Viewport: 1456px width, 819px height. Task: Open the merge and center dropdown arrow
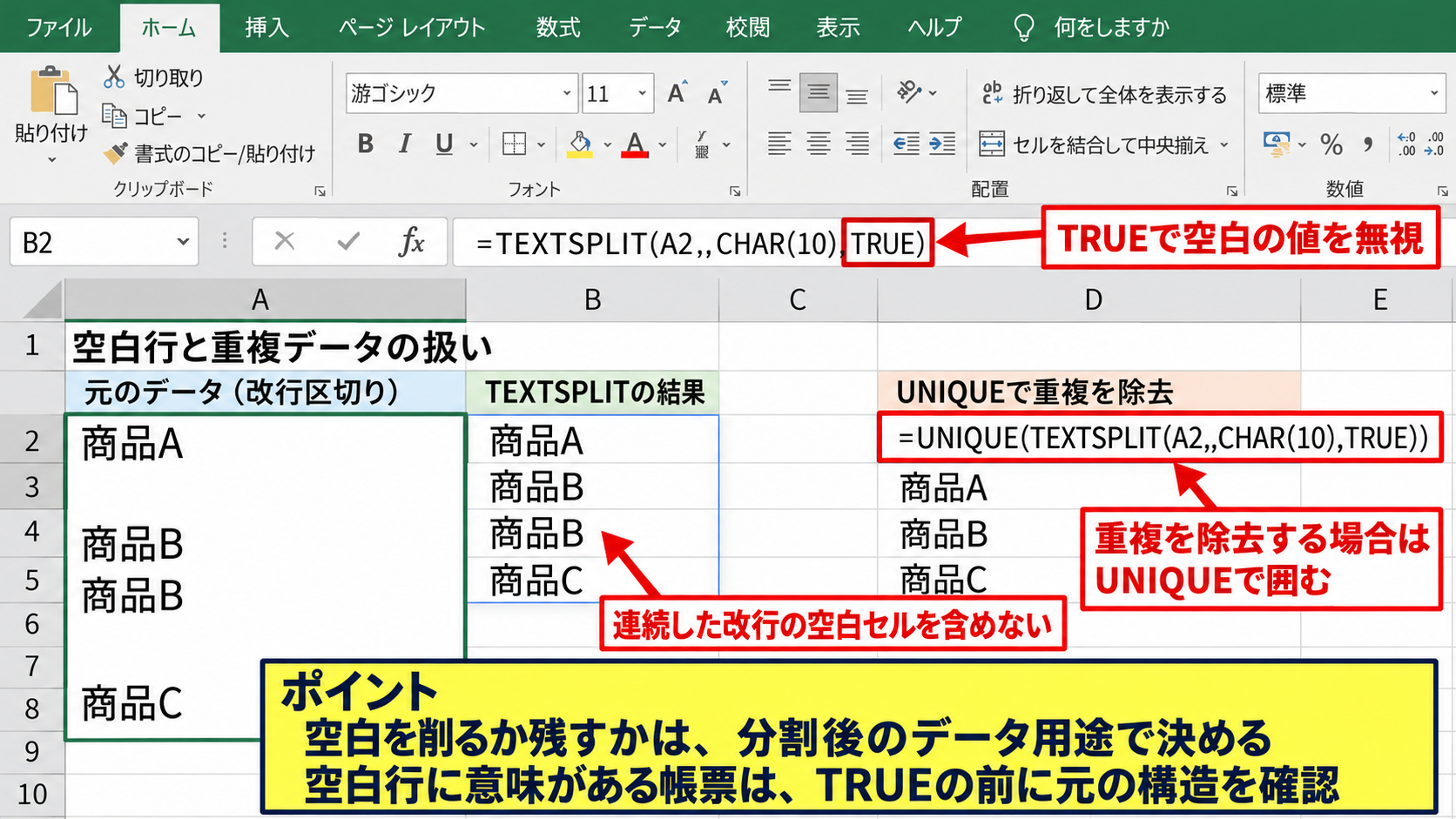[1223, 144]
